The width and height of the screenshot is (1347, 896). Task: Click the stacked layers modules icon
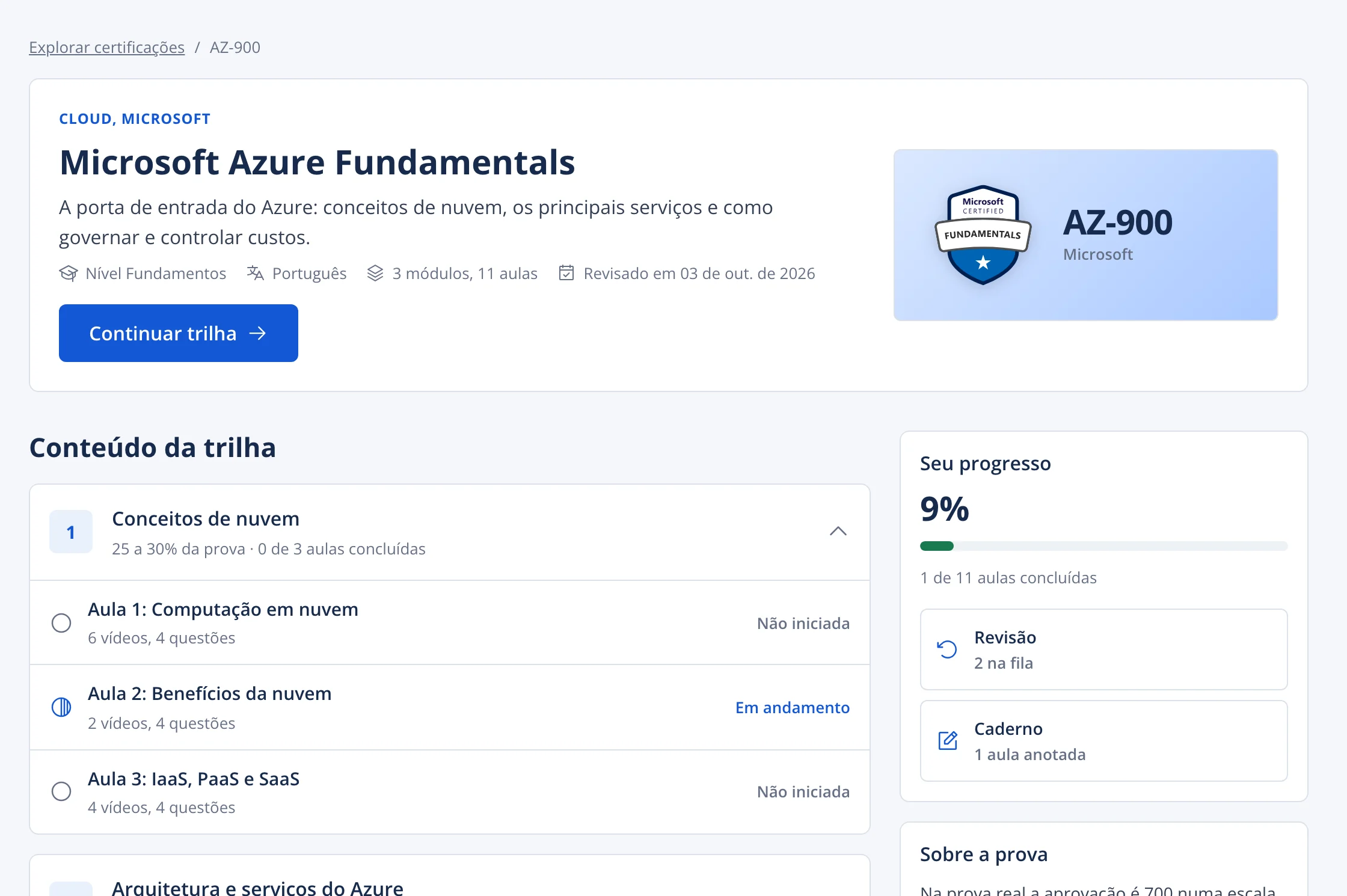point(375,274)
